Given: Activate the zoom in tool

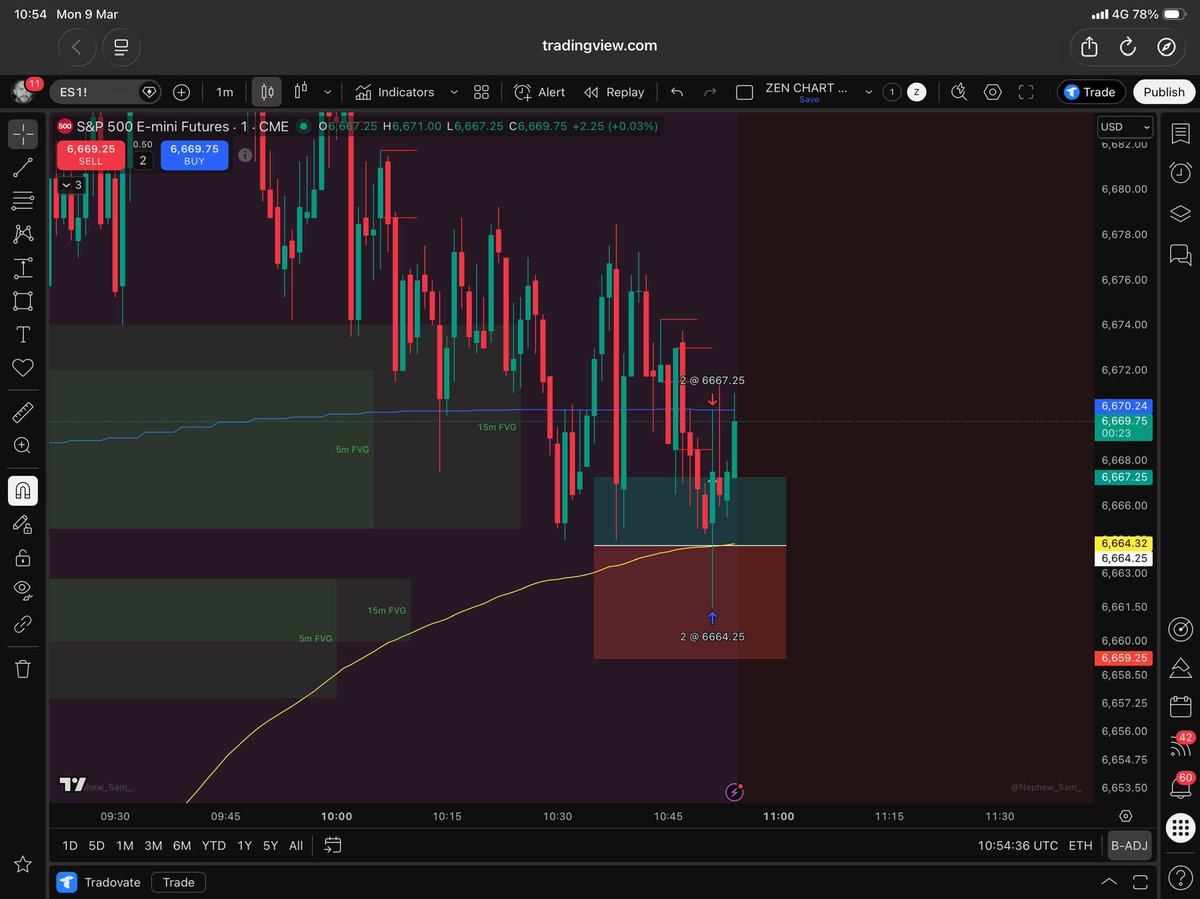Looking at the screenshot, I should coord(22,446).
